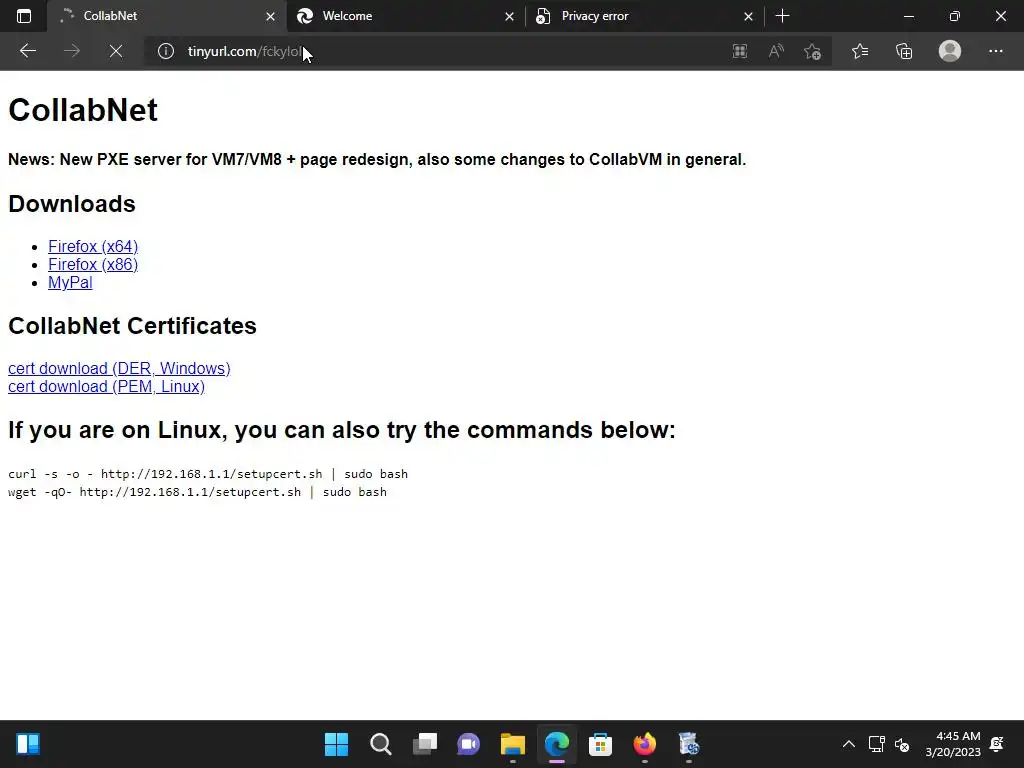Show hidden system tray icons
The width and height of the screenshot is (1024, 768).
point(848,744)
